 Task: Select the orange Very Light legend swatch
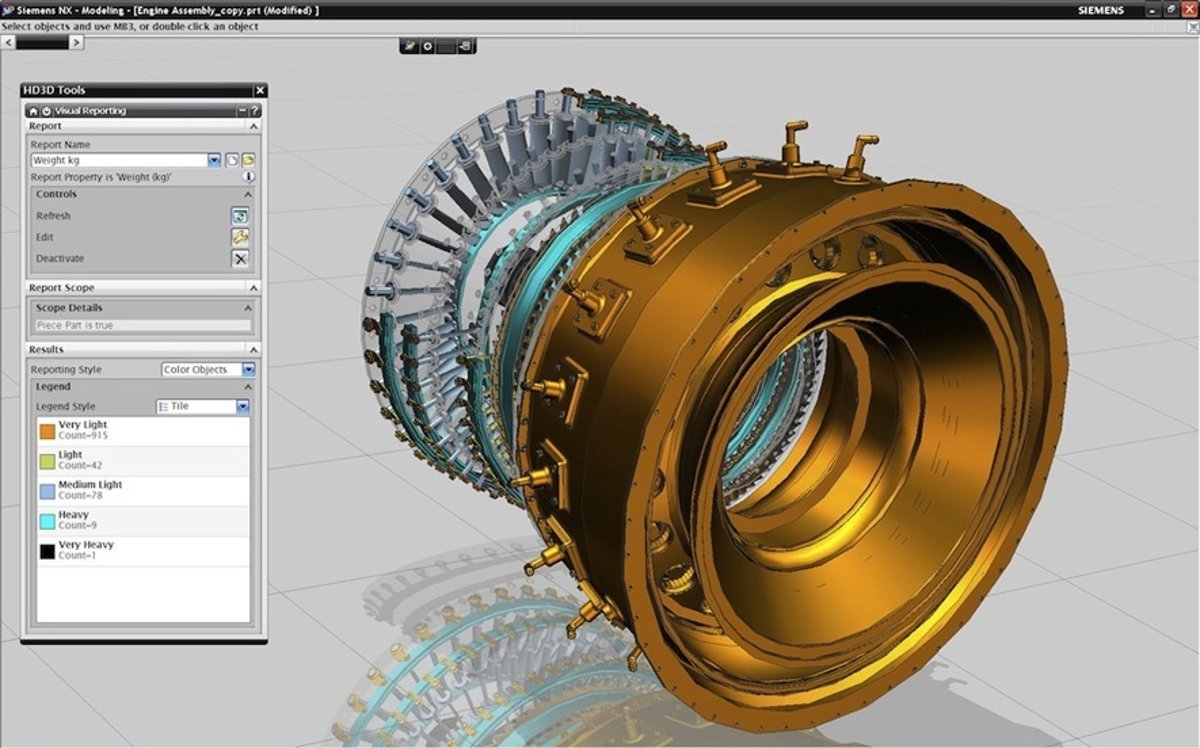(47, 431)
